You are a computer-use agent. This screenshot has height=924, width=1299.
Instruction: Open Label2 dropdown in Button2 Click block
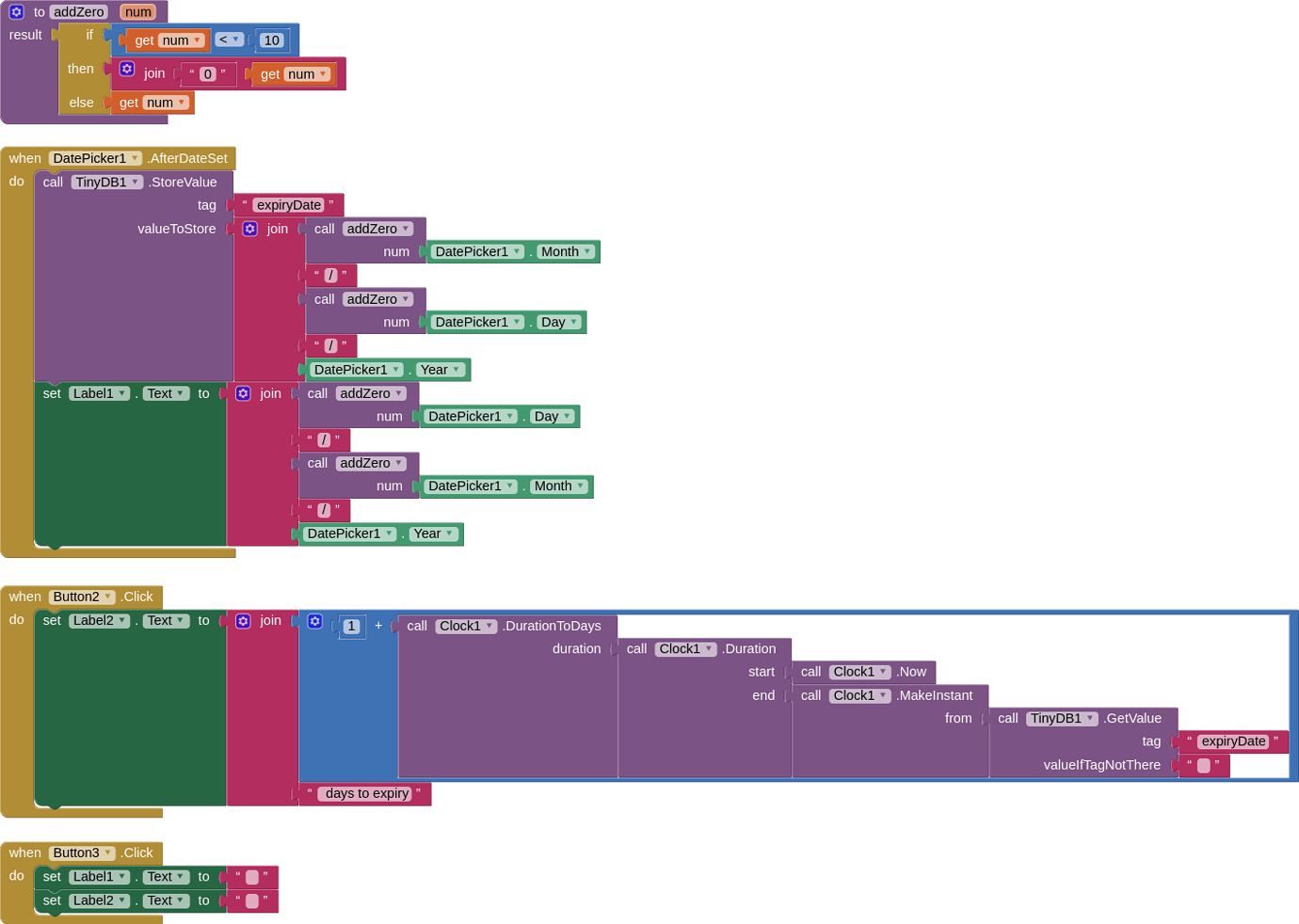pyautogui.click(x=100, y=621)
